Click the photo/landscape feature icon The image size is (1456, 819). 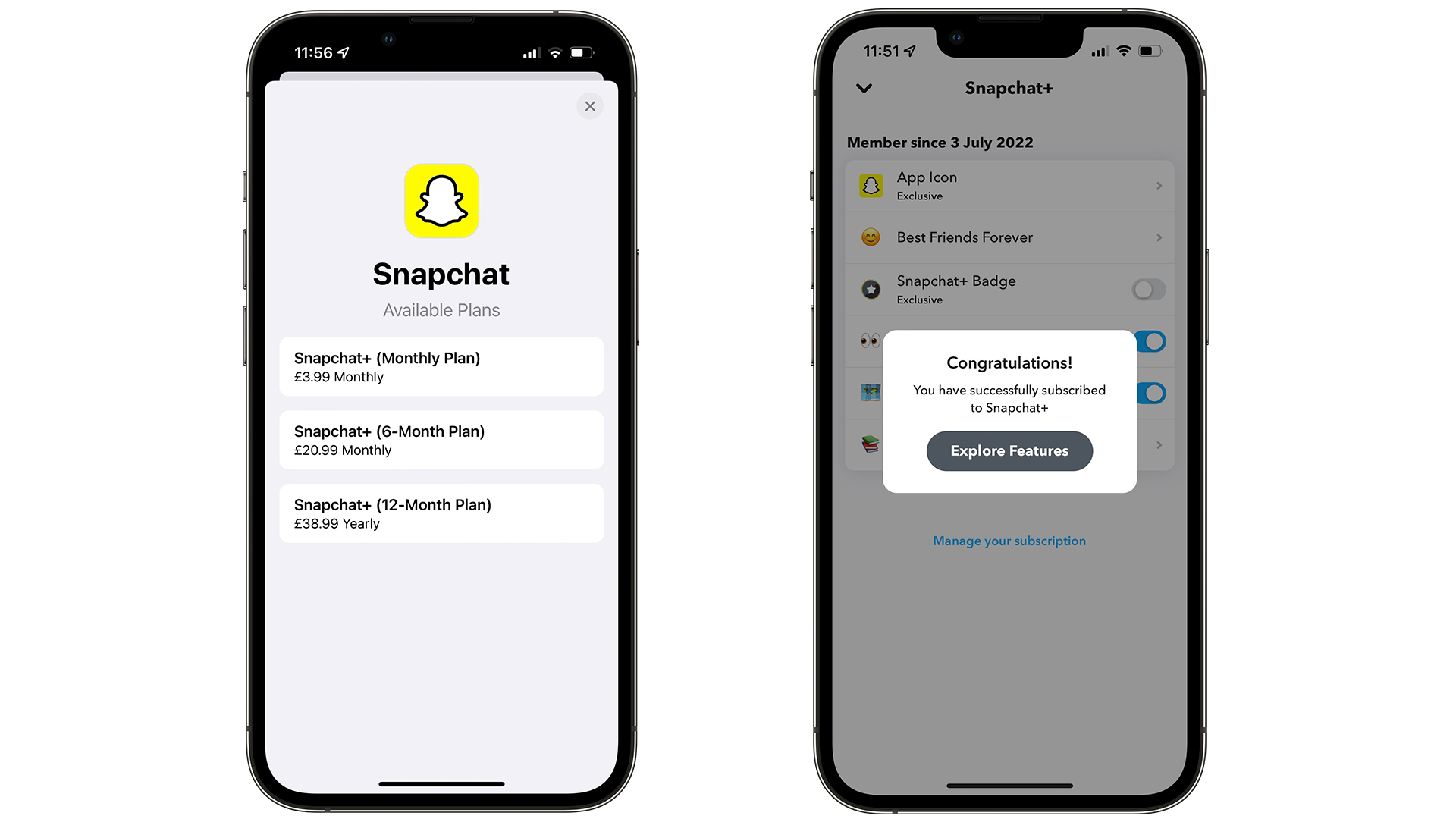click(x=869, y=392)
